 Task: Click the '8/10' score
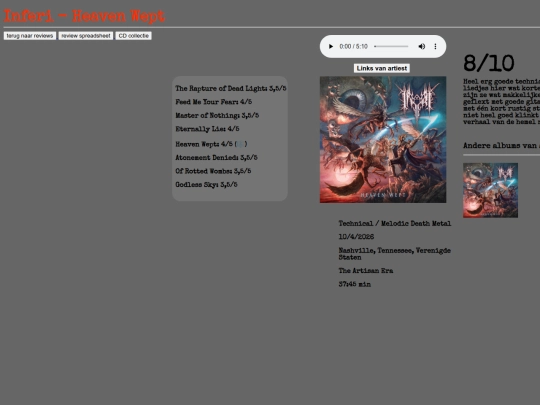point(489,63)
